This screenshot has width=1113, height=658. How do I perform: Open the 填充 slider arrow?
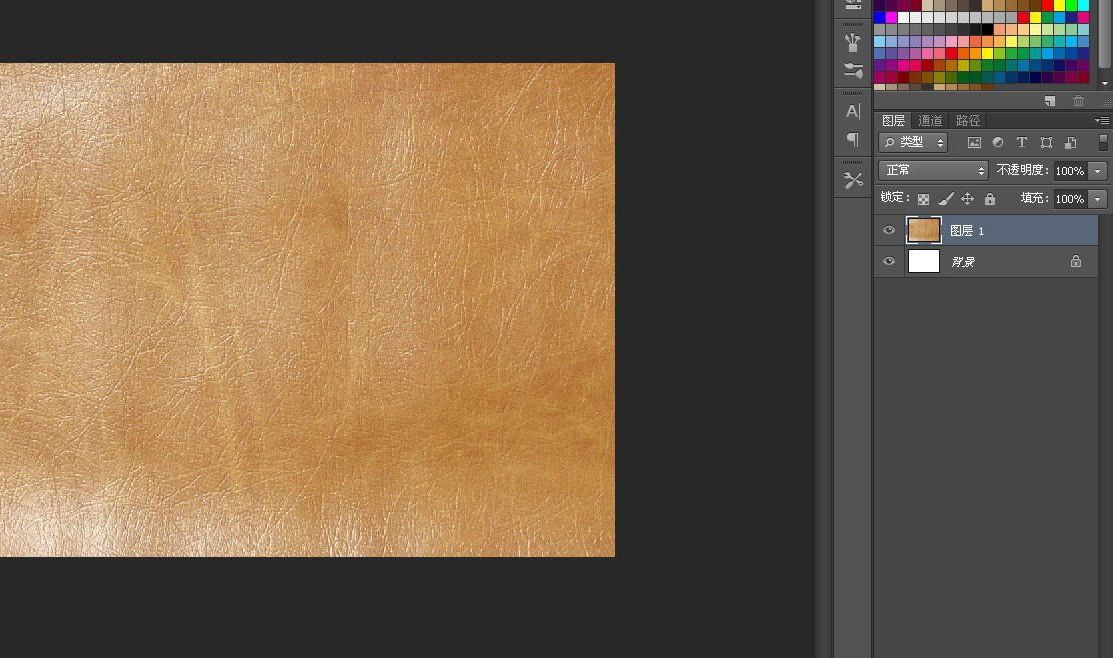tap(1097, 199)
